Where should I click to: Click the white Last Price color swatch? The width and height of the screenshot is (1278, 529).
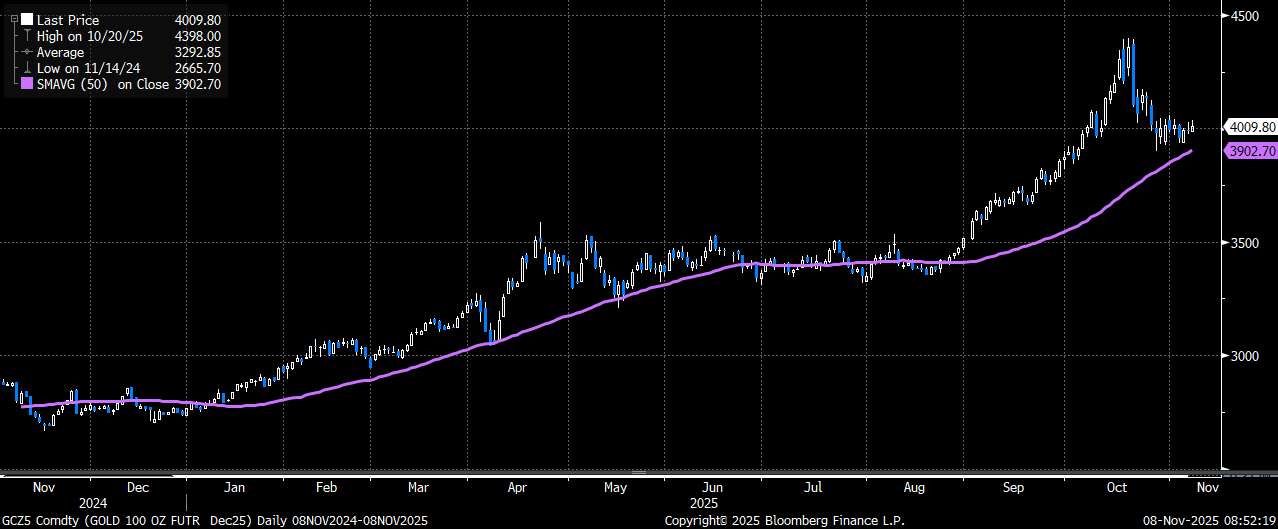click(x=26, y=20)
